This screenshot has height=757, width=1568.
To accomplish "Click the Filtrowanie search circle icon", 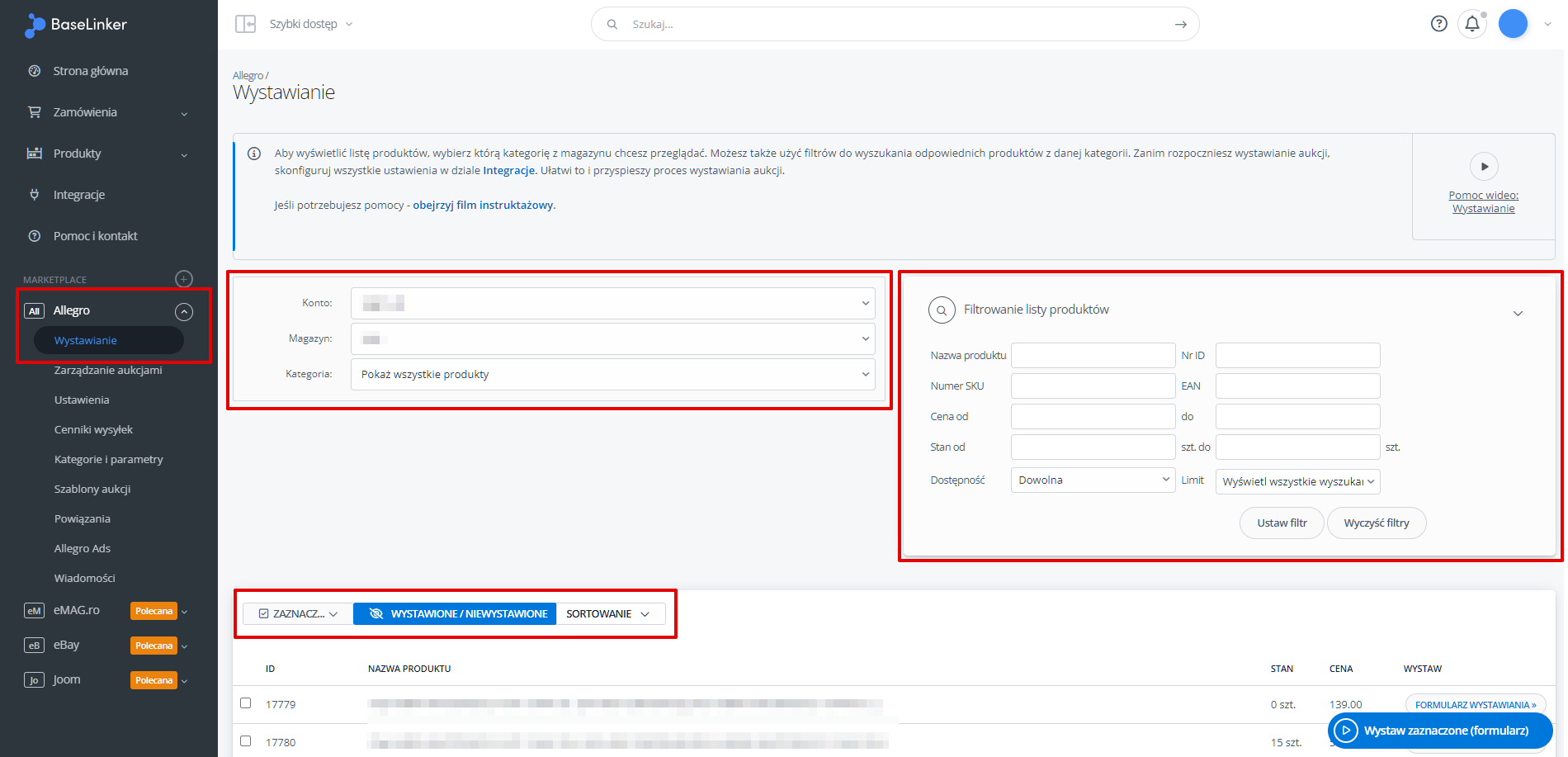I will (x=942, y=310).
